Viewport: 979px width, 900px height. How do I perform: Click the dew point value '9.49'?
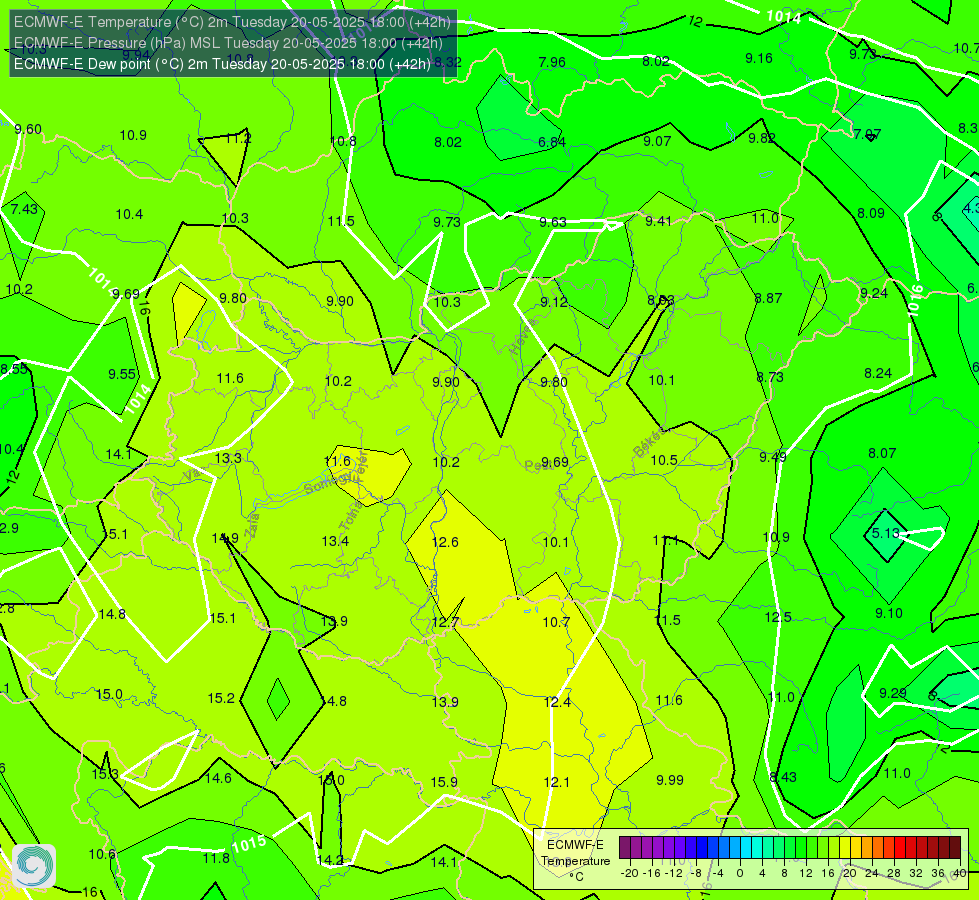[772, 457]
